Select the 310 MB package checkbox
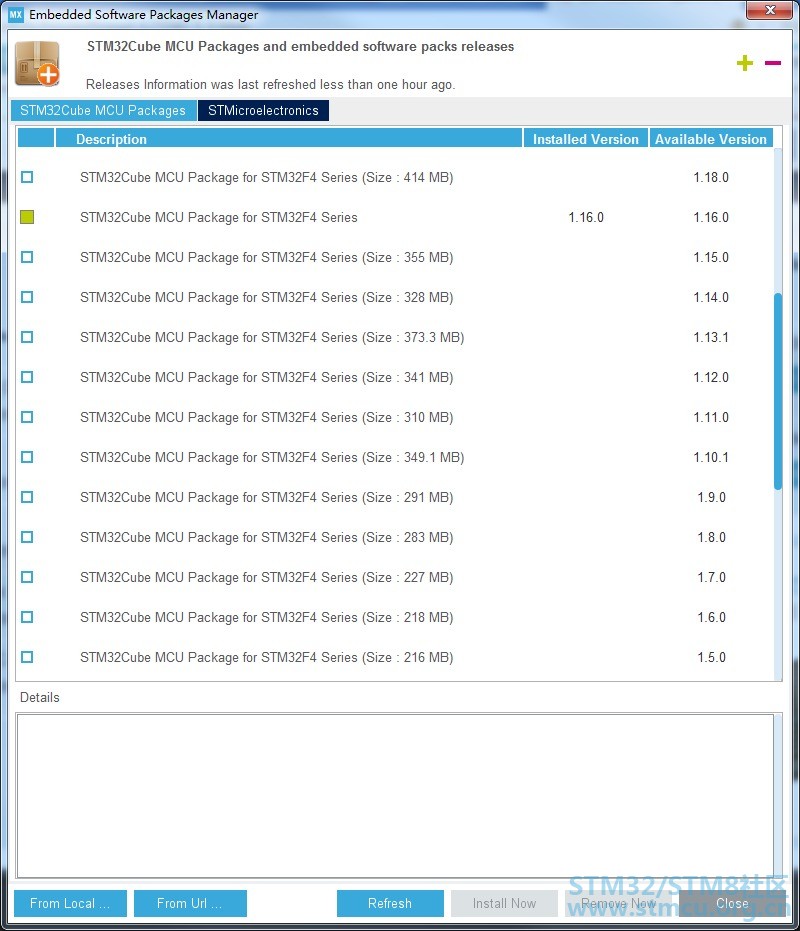The height and width of the screenshot is (931, 800). pos(27,417)
